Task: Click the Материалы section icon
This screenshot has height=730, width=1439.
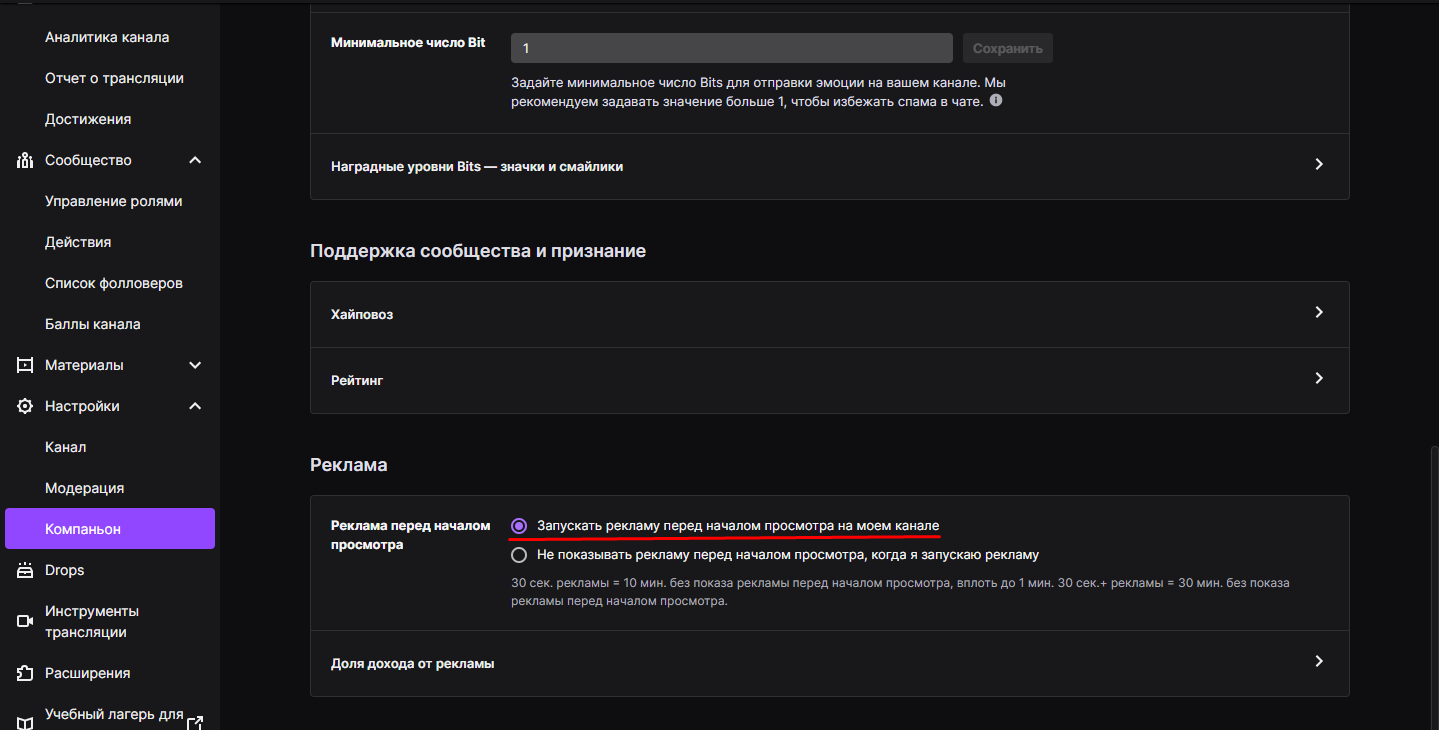Action: click(25, 365)
